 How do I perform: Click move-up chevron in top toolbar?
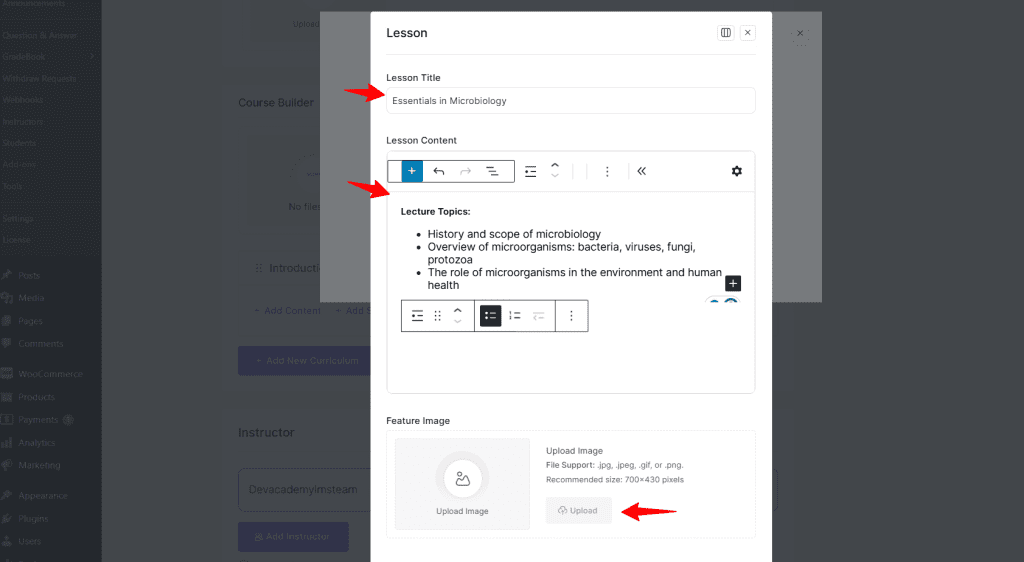click(x=555, y=166)
